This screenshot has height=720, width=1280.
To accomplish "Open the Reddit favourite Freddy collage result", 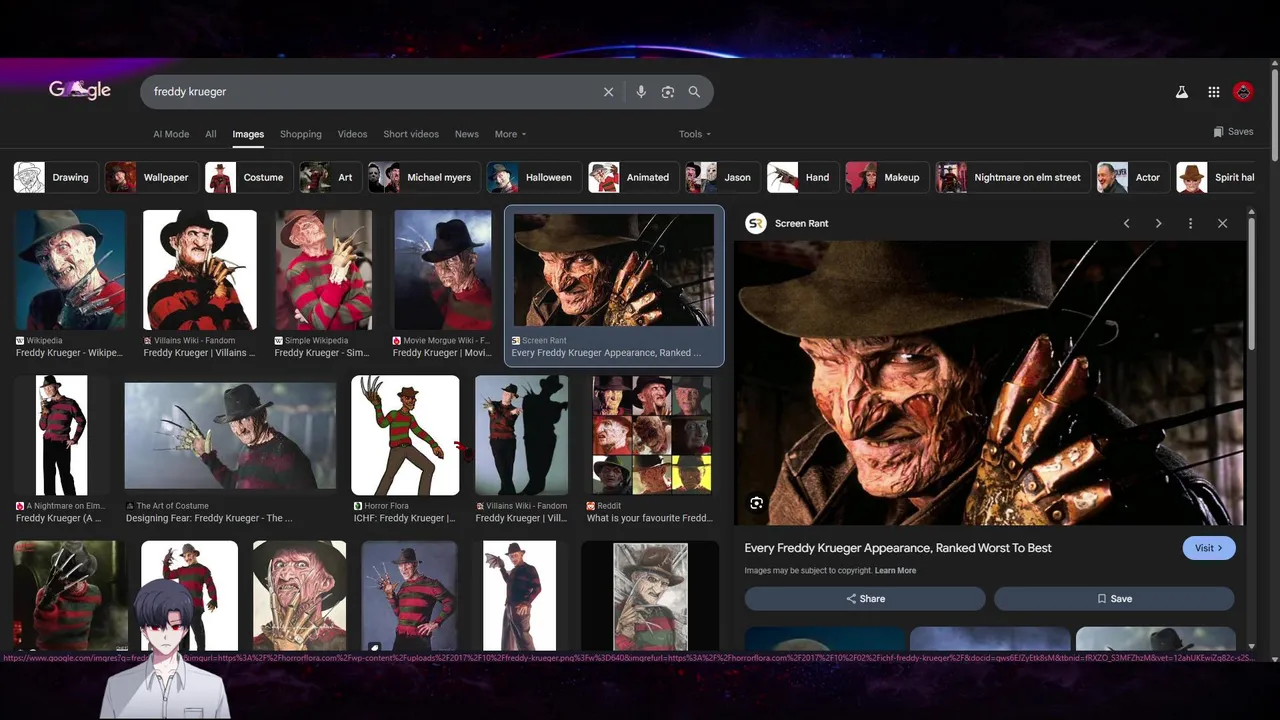I will [x=651, y=435].
